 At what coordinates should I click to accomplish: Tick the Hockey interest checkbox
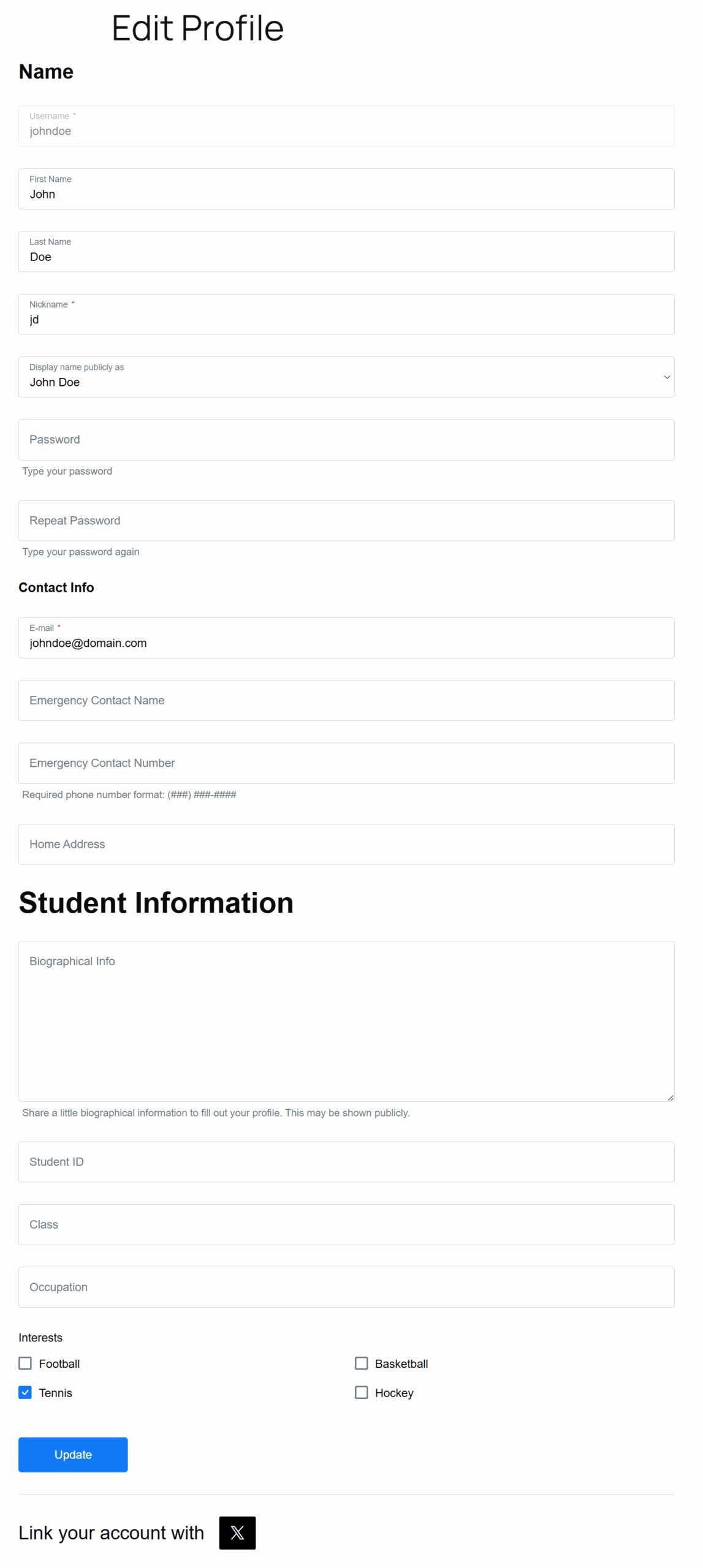click(361, 1392)
